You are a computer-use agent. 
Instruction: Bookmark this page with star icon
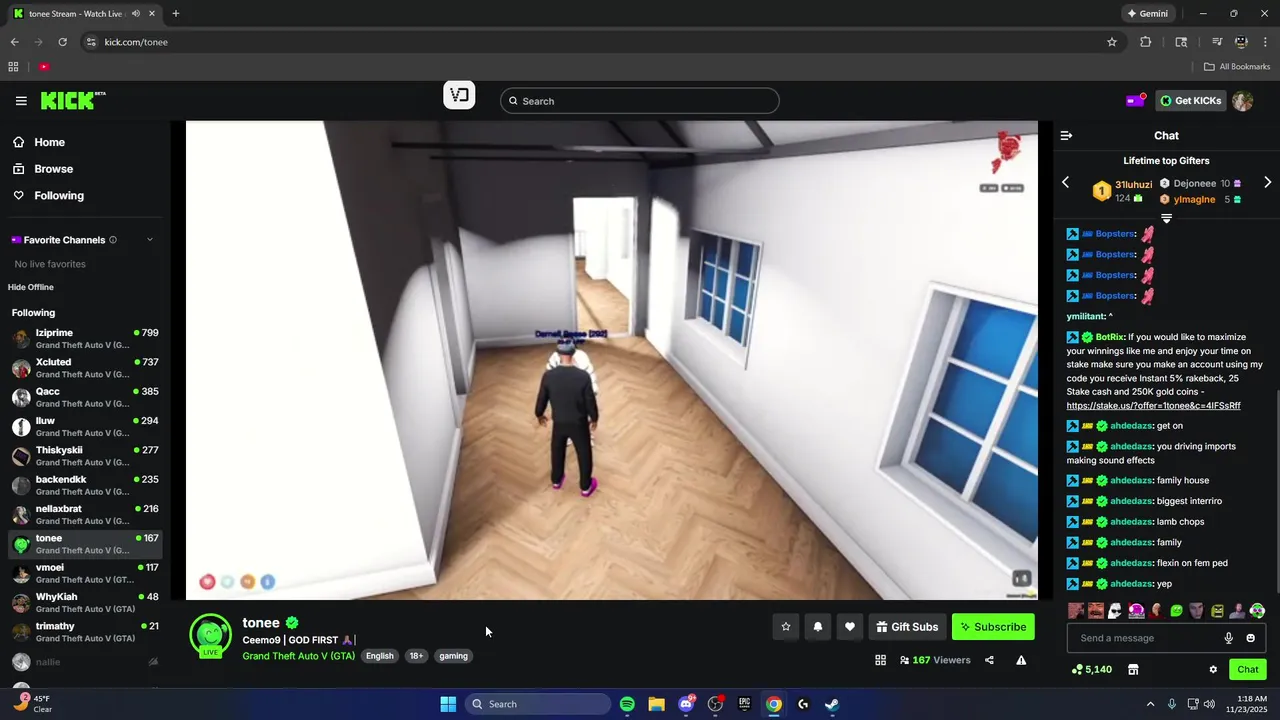pos(1111,42)
